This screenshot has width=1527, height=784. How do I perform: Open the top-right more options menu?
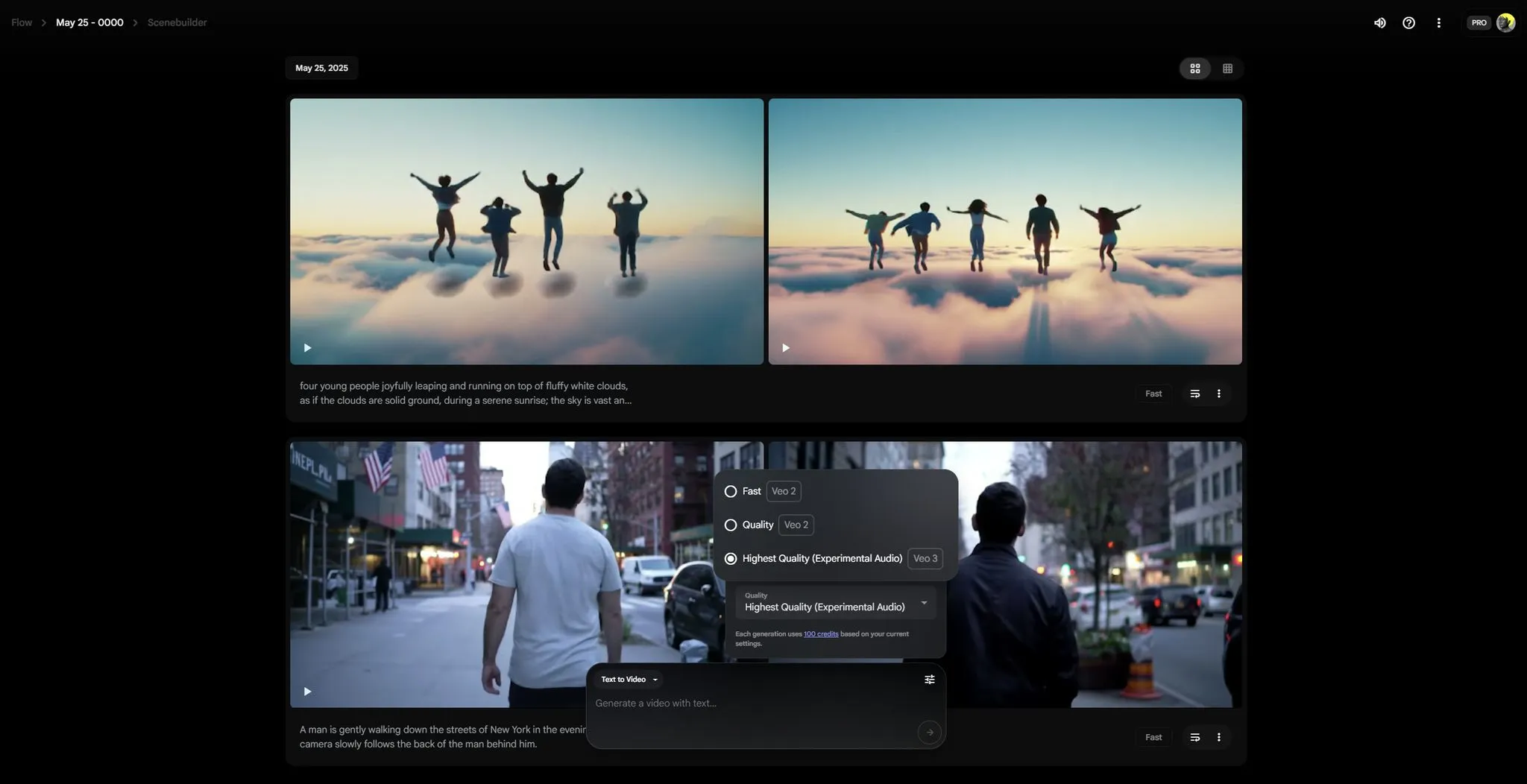[1438, 23]
